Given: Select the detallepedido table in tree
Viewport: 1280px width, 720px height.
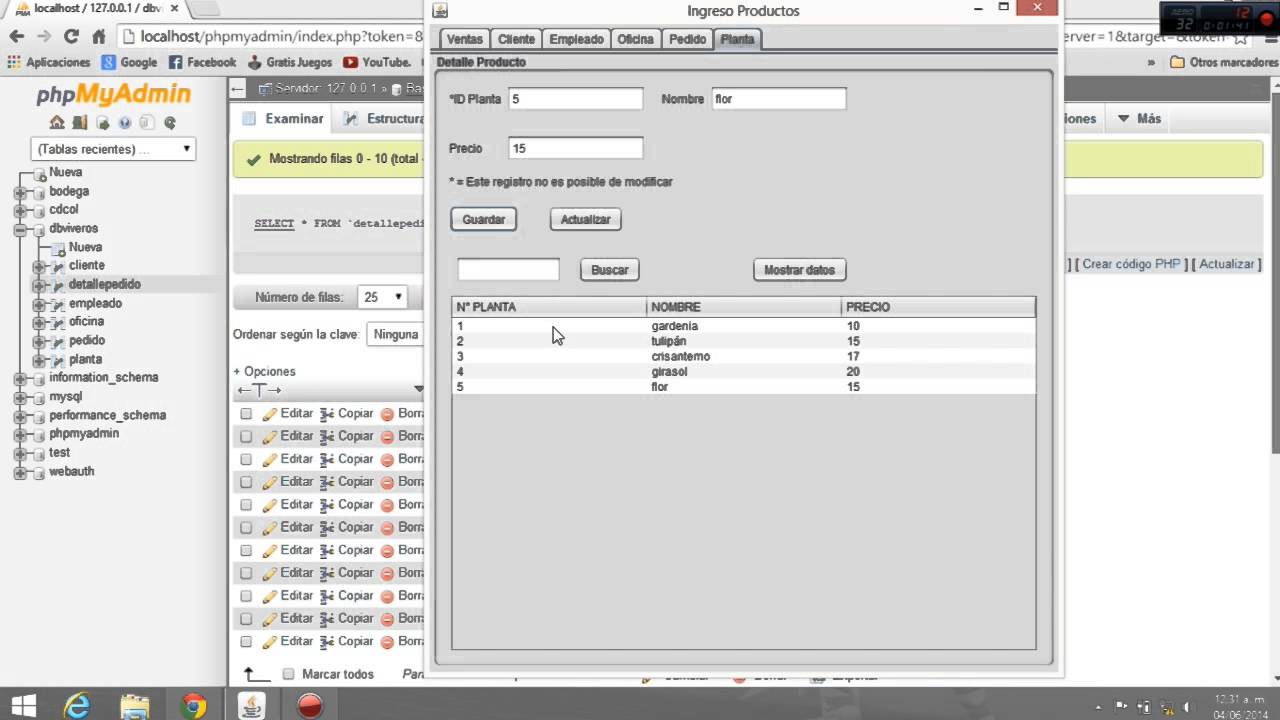Looking at the screenshot, I should point(104,284).
